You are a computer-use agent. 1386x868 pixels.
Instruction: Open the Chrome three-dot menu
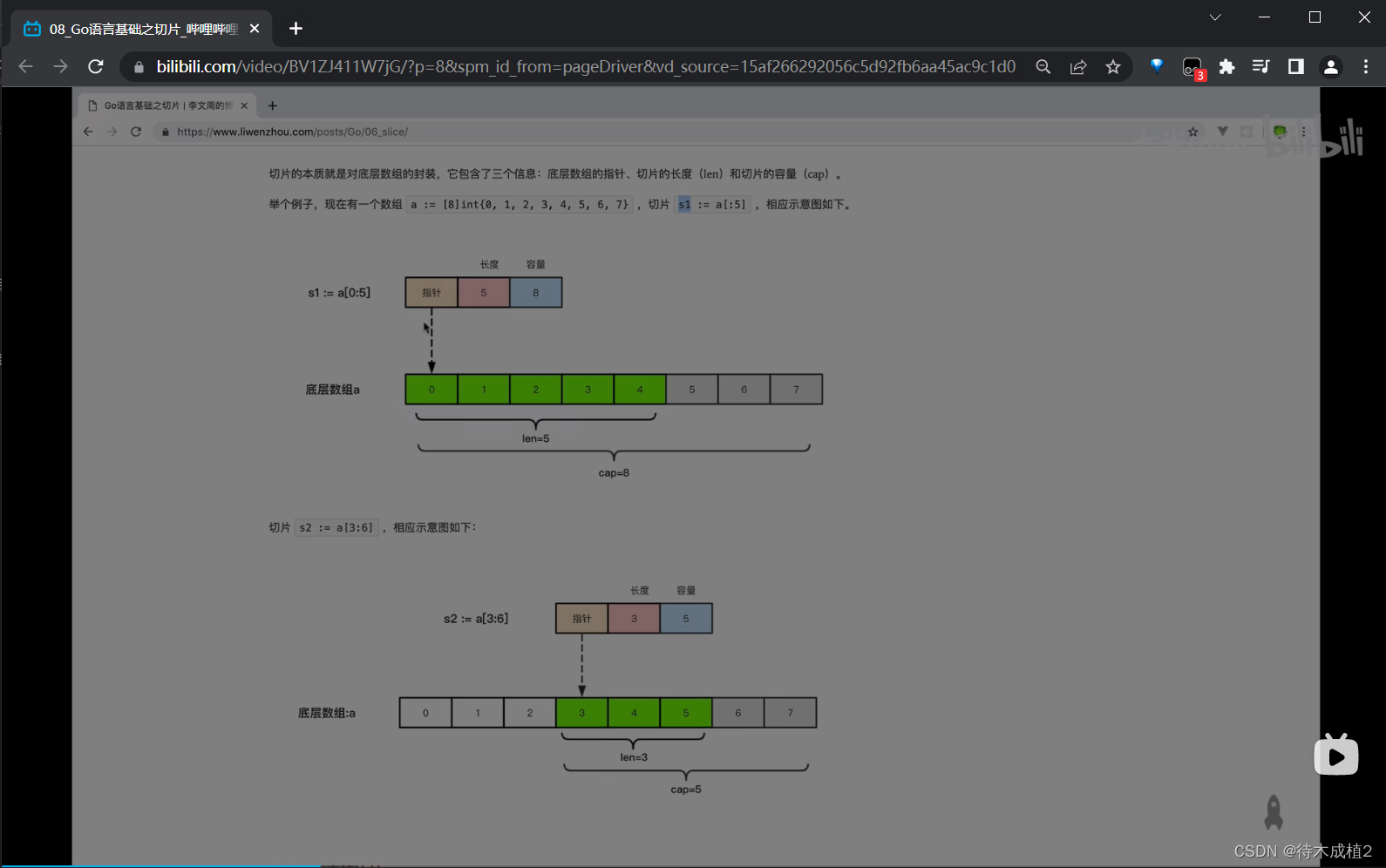pos(1366,66)
